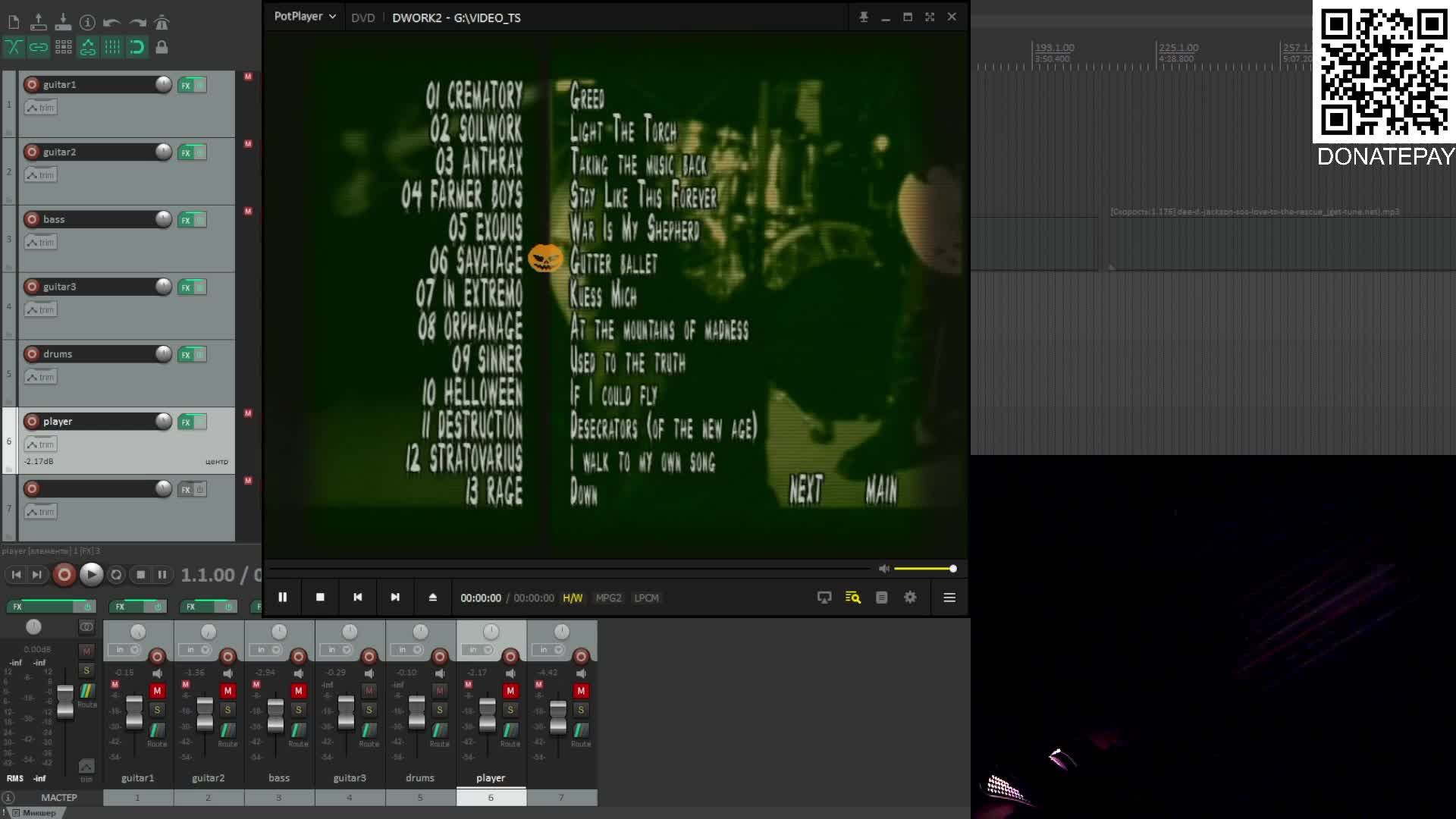
Task: Click the REAPER transport pause button
Action: click(162, 575)
